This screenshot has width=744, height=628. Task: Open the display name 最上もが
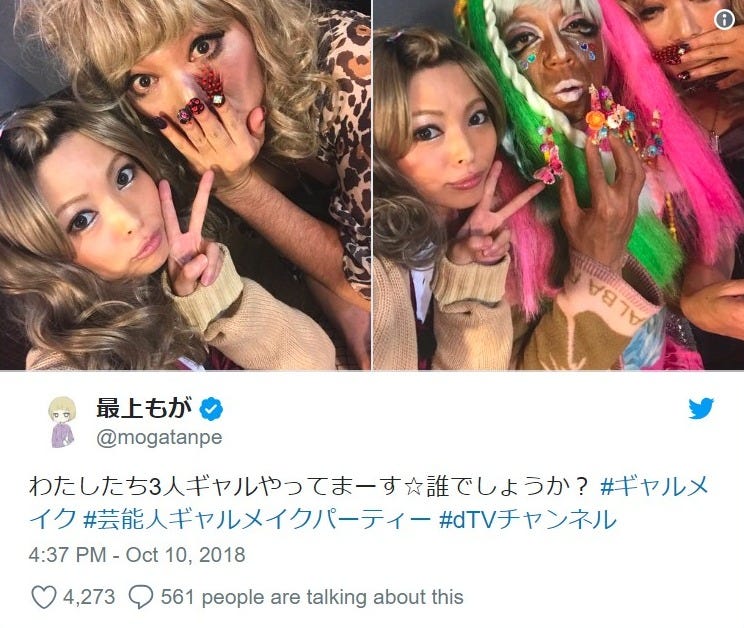coord(144,408)
